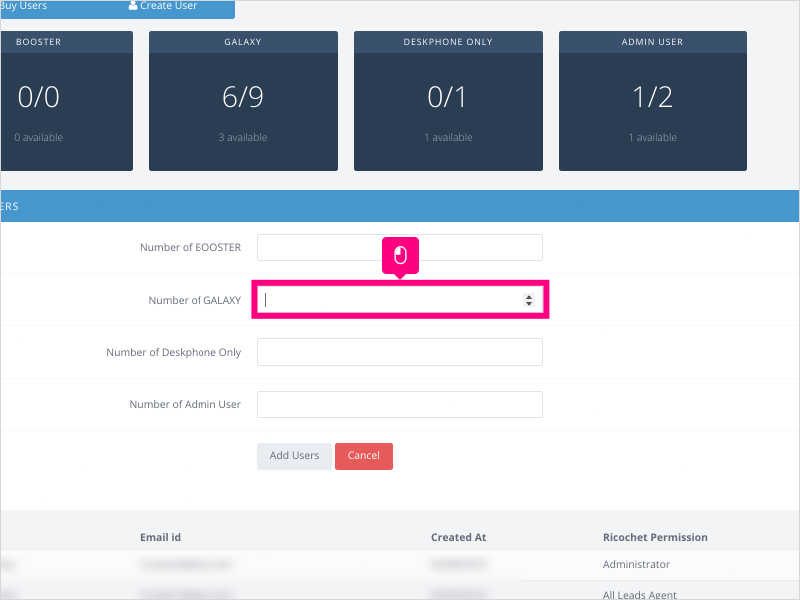Cancel the add users form
800x600 pixels.
[x=364, y=456]
